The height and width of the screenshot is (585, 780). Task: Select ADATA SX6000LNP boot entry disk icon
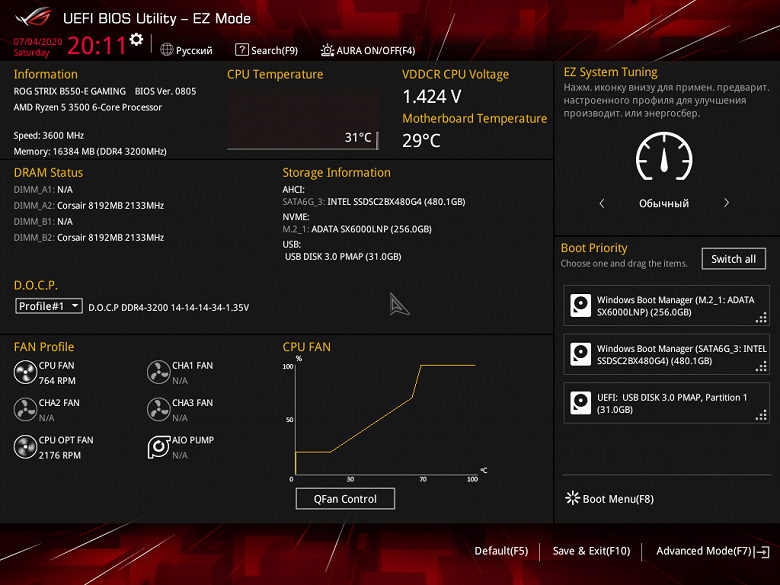point(581,305)
